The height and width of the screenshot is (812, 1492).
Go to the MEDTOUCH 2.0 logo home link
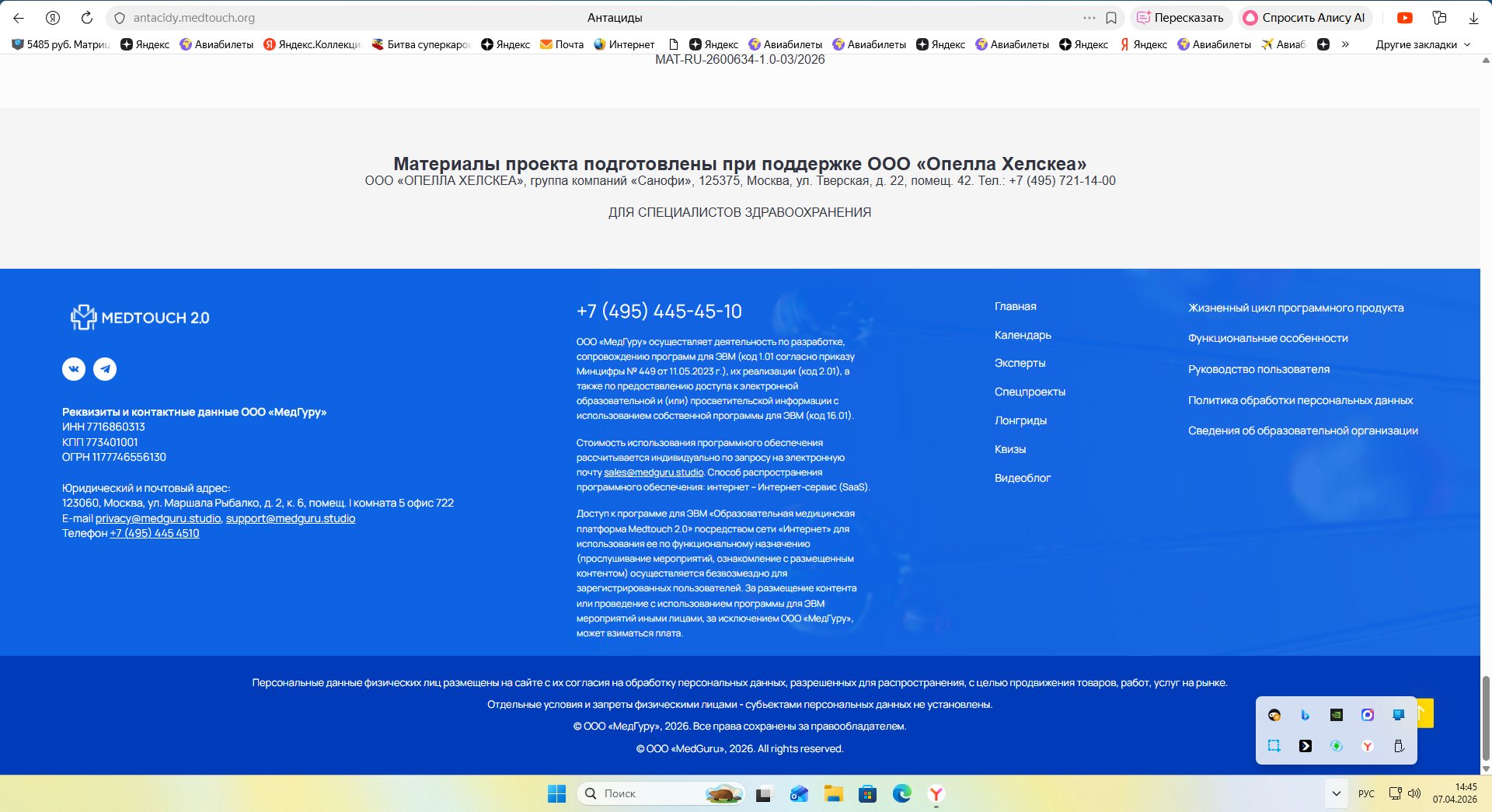pos(140,317)
